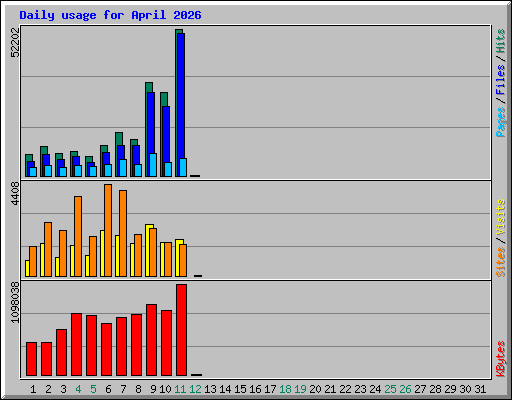Click the red KBytes bar for day 6
Viewport: 512px width, 400px height.
[x=106, y=349]
